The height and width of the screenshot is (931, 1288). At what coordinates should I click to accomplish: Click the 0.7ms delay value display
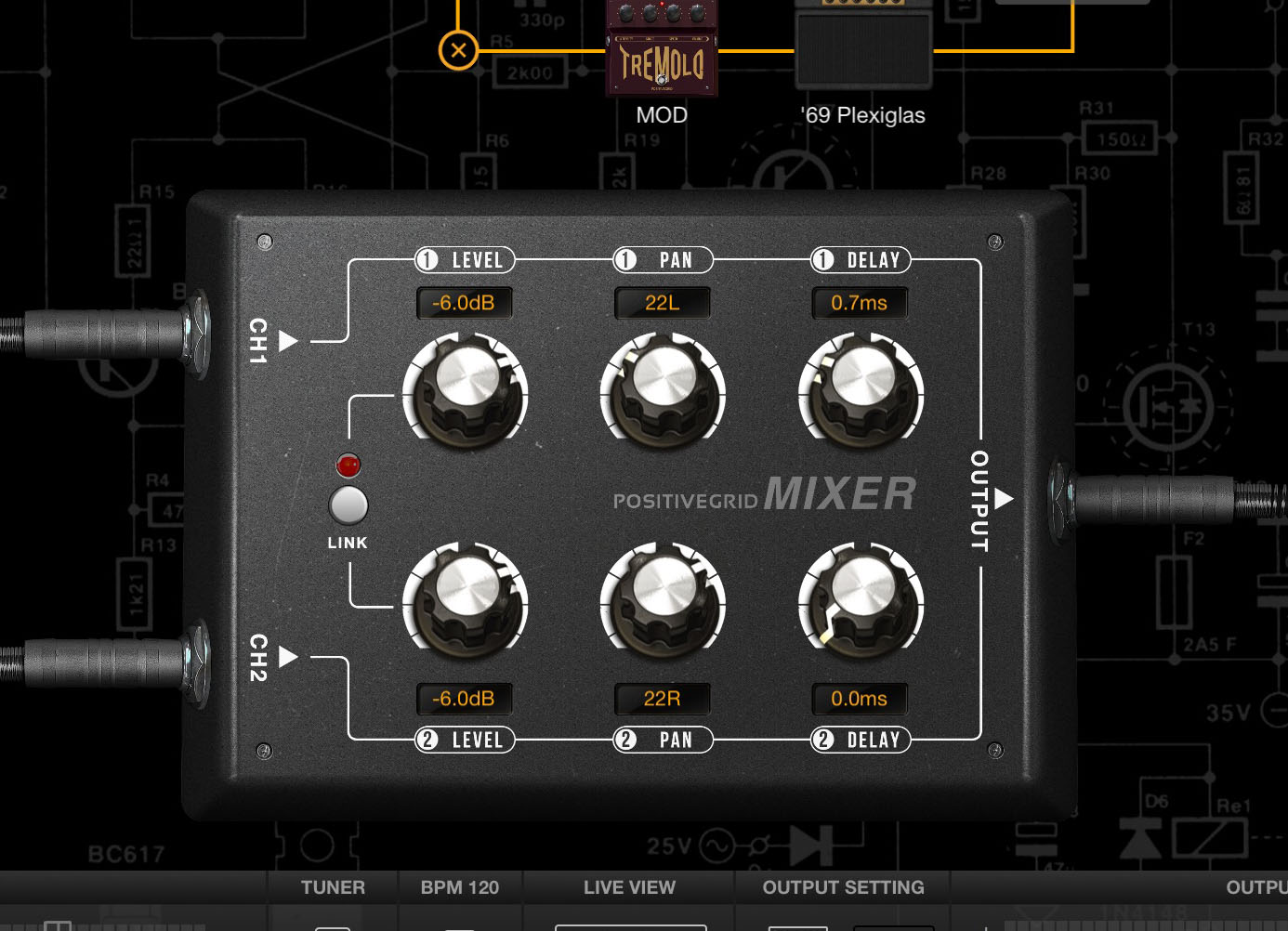(860, 303)
